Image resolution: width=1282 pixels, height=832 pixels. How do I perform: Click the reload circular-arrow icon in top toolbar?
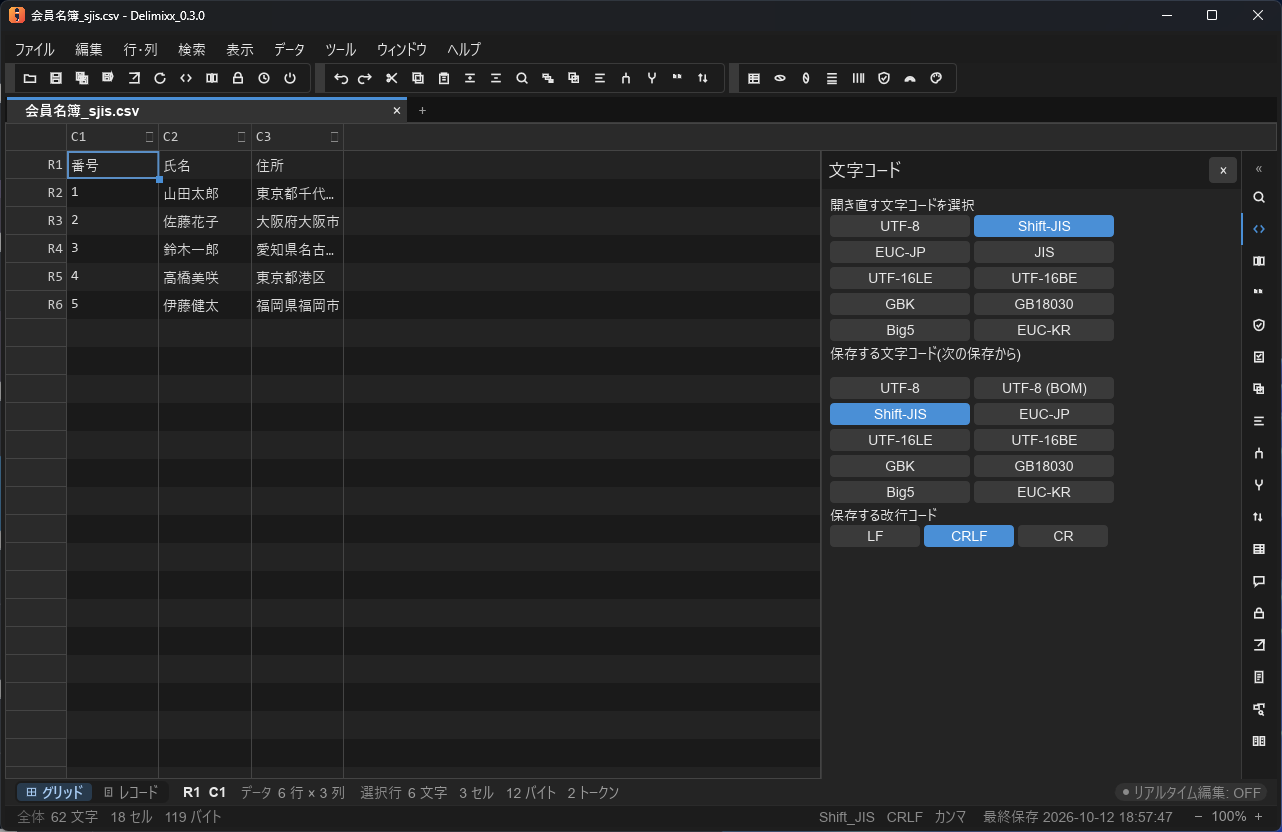[x=160, y=78]
